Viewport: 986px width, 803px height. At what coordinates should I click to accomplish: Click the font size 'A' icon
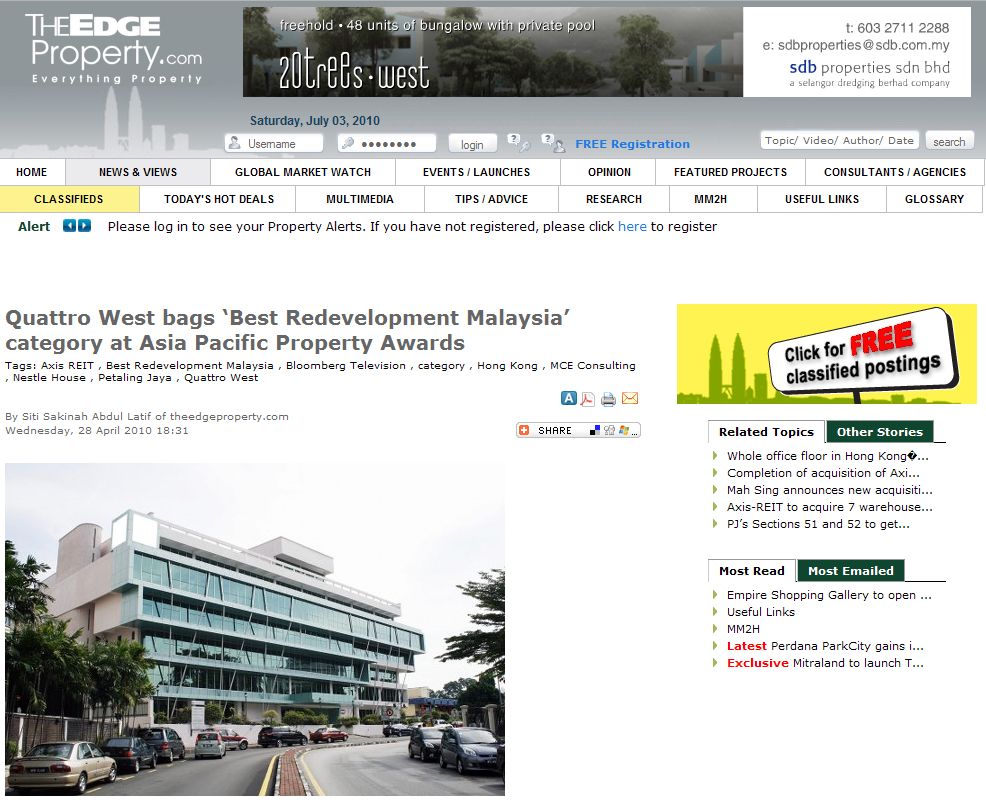pos(568,398)
